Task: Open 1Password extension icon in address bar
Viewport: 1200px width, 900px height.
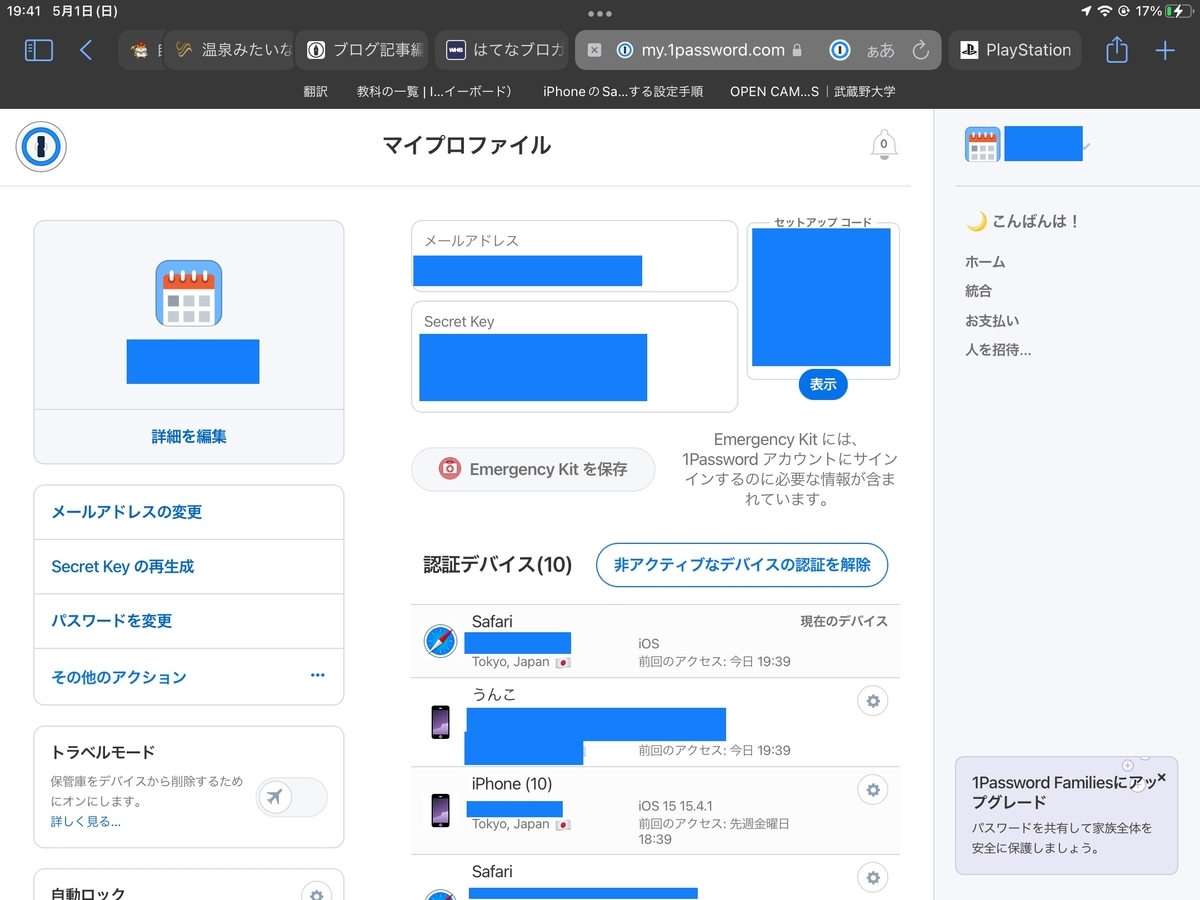Action: [841, 50]
